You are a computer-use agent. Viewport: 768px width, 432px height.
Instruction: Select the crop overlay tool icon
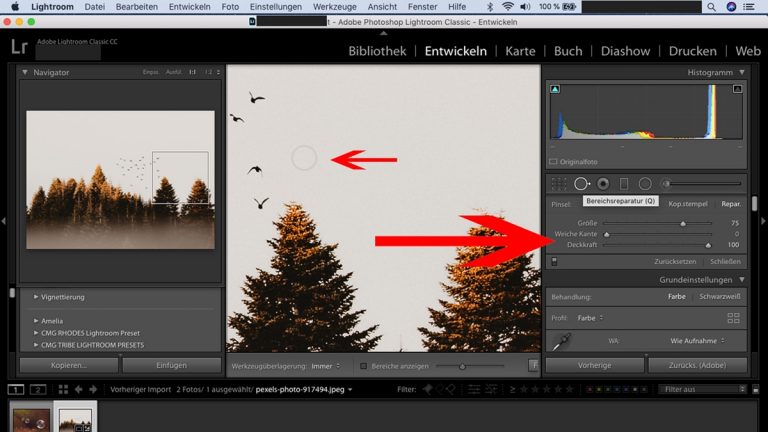(558, 184)
